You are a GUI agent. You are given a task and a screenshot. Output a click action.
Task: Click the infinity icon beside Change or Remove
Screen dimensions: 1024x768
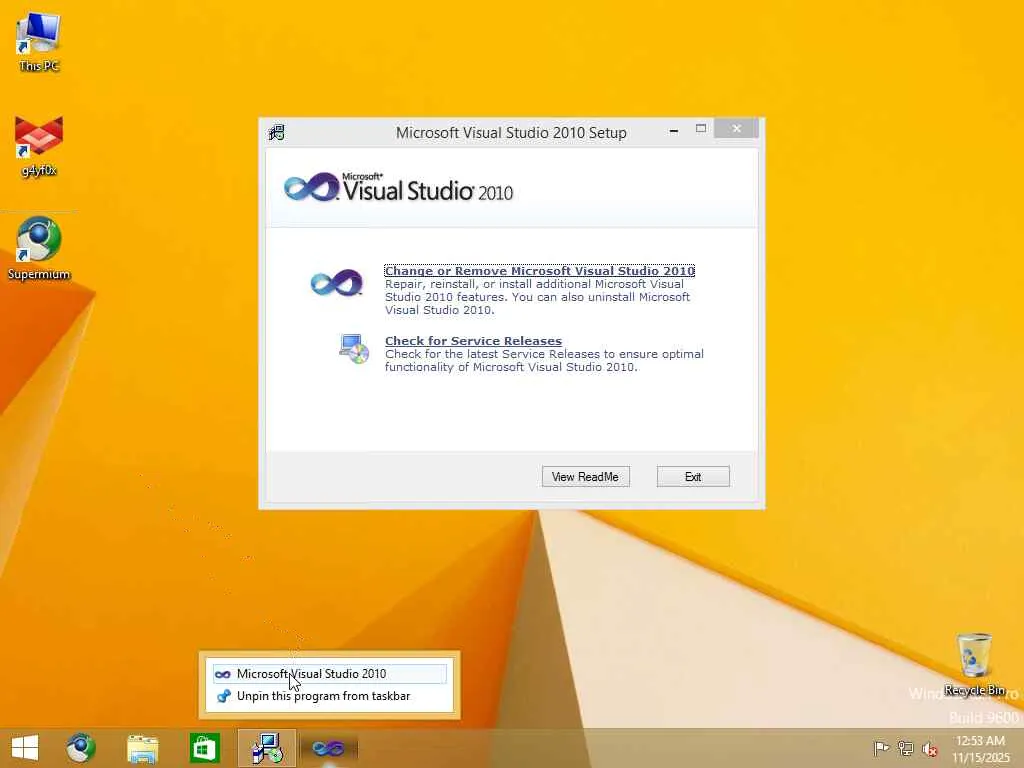point(337,283)
